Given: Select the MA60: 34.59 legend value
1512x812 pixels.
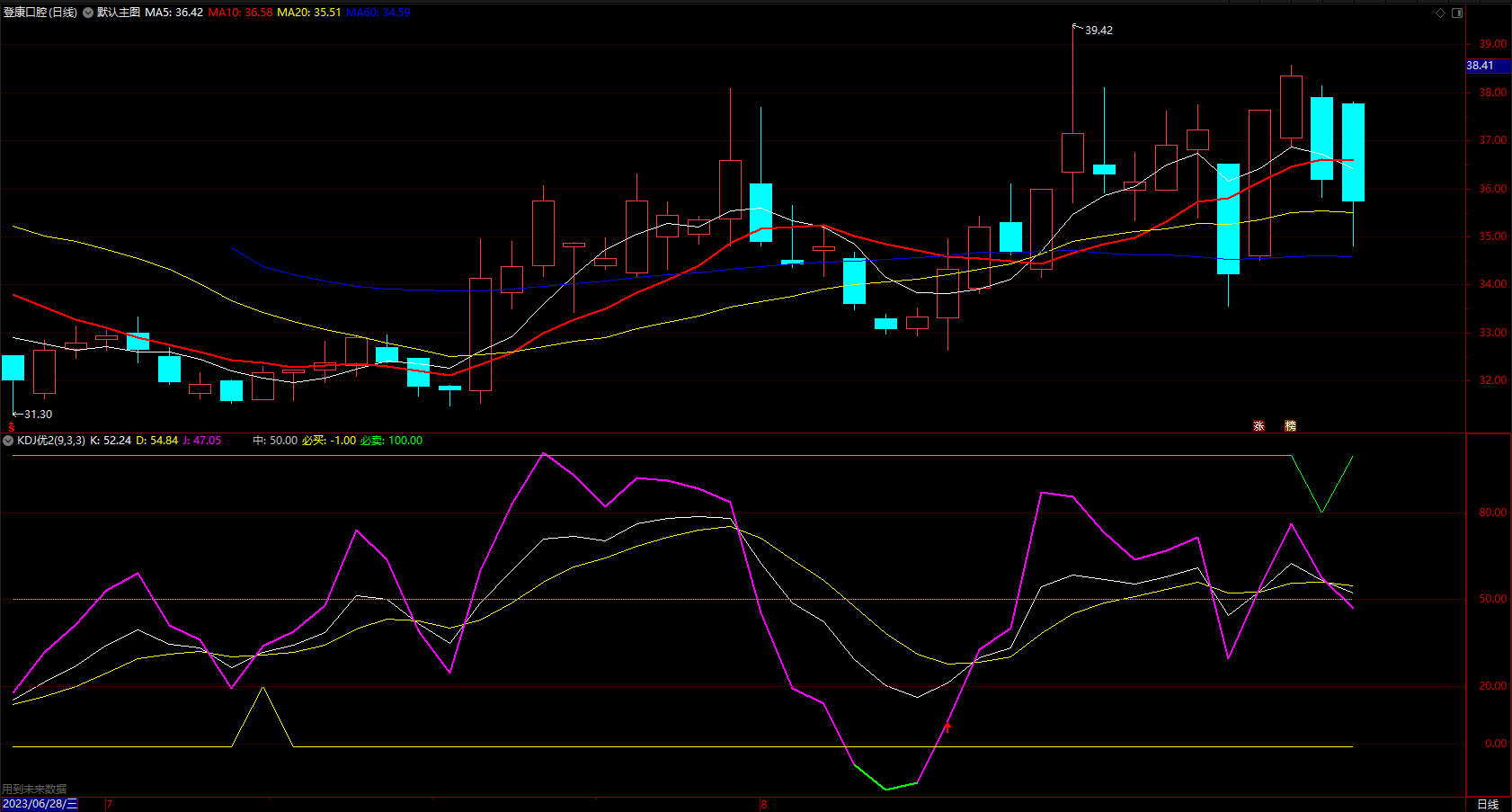Looking at the screenshot, I should tap(378, 13).
